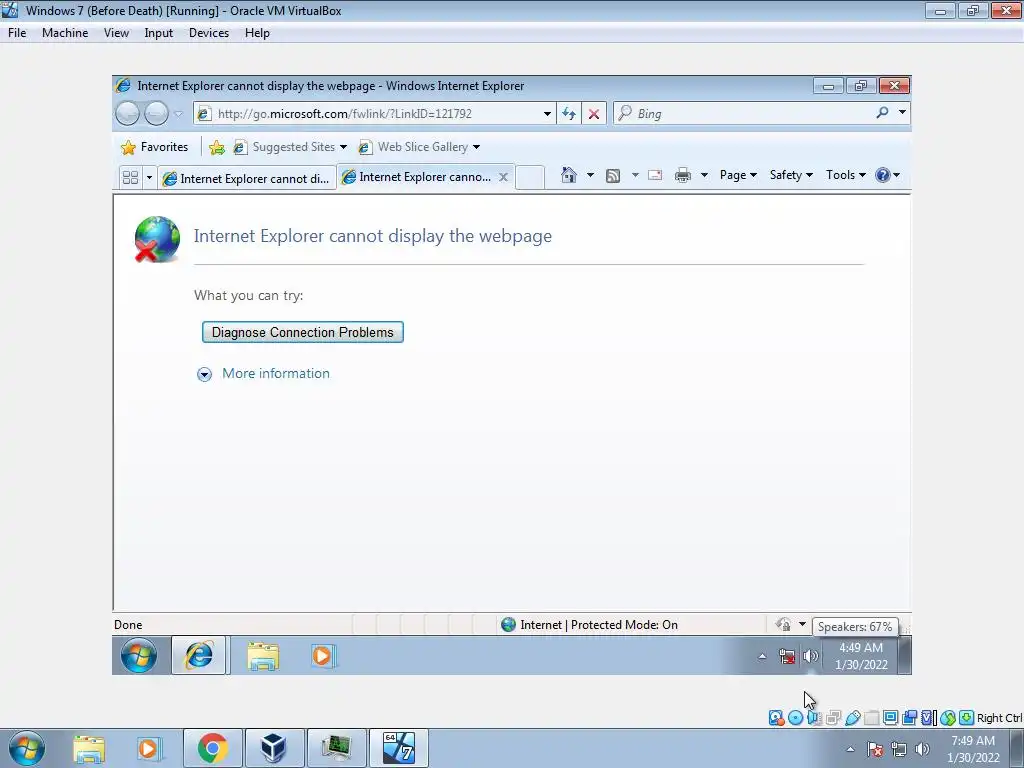The image size is (1024, 768).
Task: Open the Suggested Sites link
Action: pyautogui.click(x=290, y=147)
